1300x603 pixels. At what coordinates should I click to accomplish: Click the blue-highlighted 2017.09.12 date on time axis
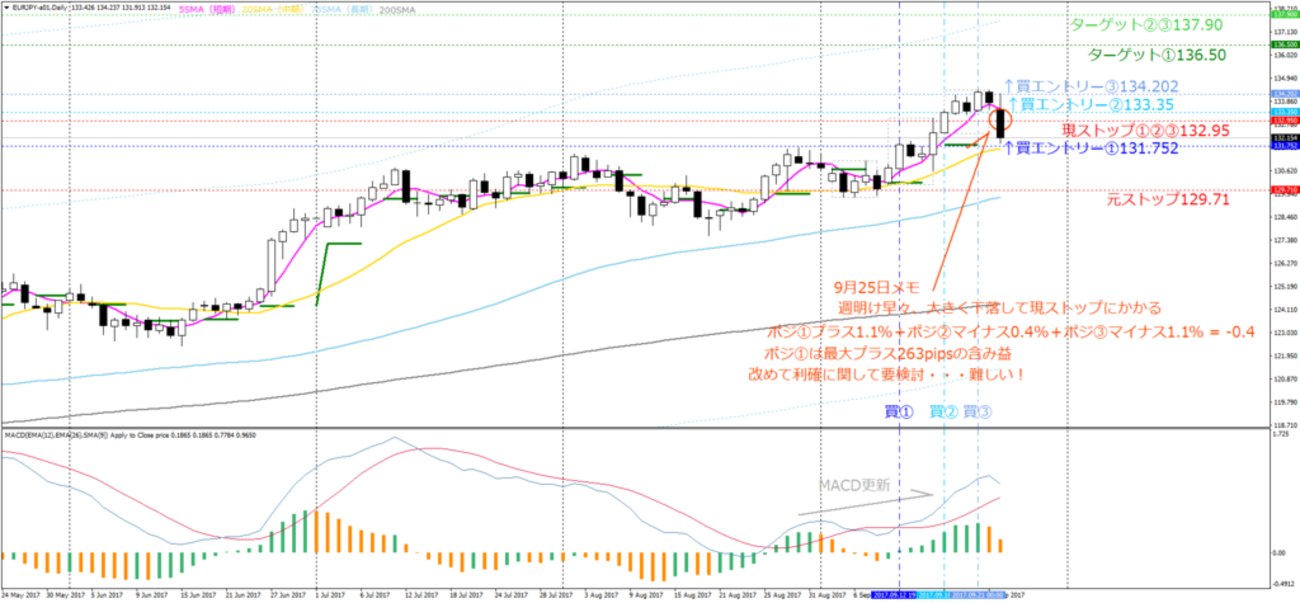click(x=893, y=594)
